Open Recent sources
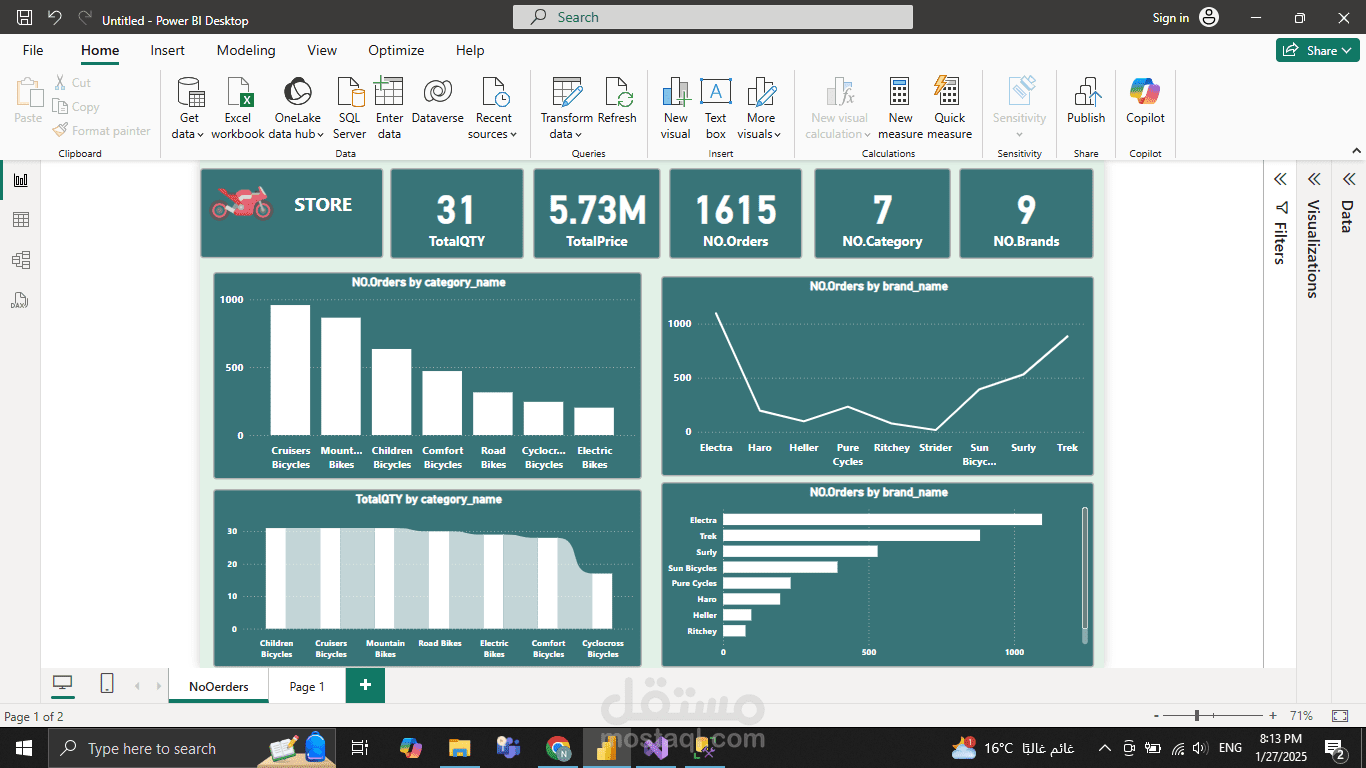 click(493, 108)
